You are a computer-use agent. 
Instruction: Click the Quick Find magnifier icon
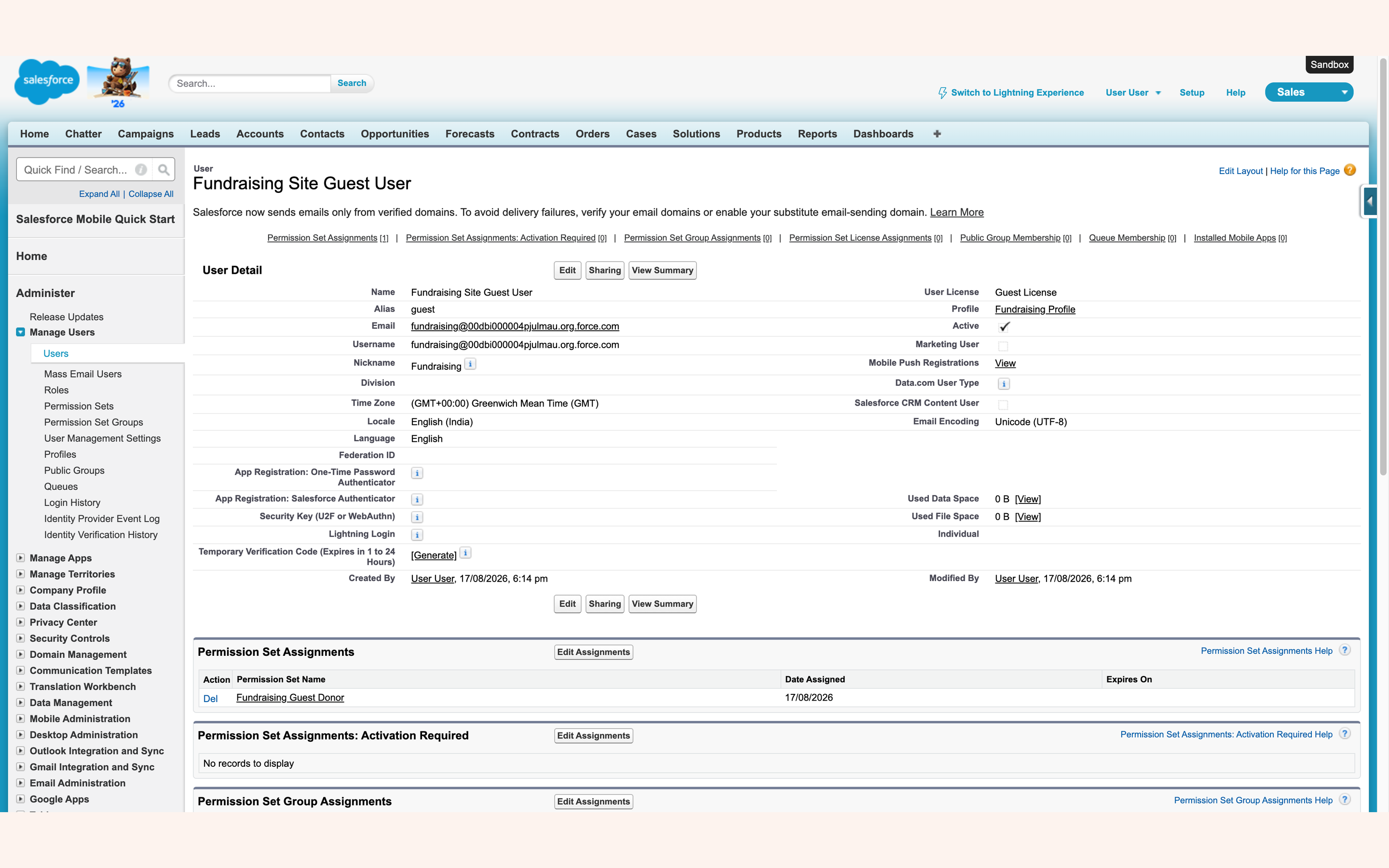(163, 170)
